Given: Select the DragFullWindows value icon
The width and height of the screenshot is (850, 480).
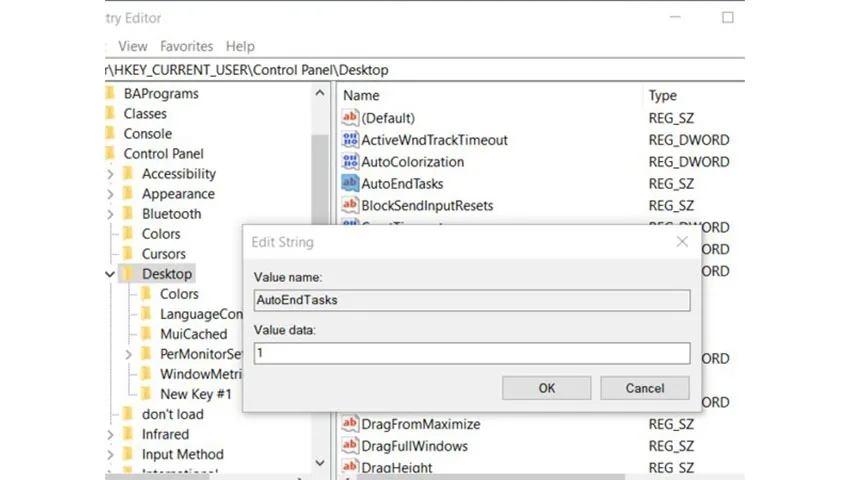Looking at the screenshot, I should (x=350, y=445).
